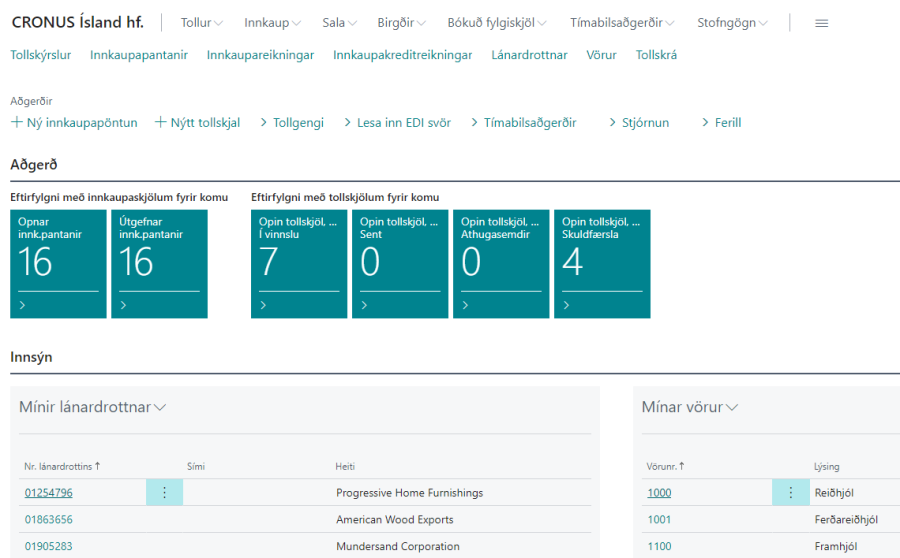Click the plus icon for Ný innkaupapöntun

pos(16,123)
